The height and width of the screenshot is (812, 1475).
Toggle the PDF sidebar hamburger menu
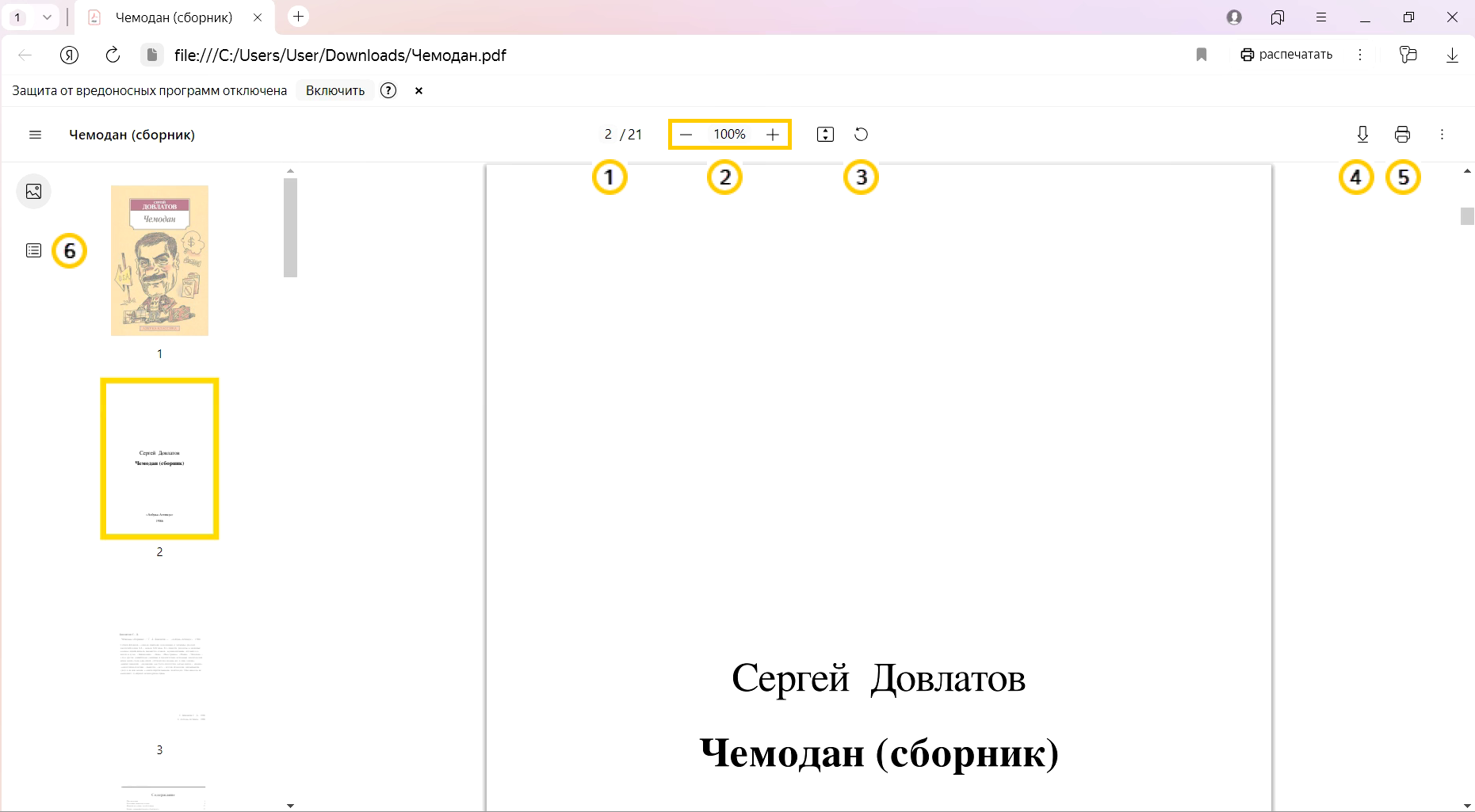click(35, 135)
